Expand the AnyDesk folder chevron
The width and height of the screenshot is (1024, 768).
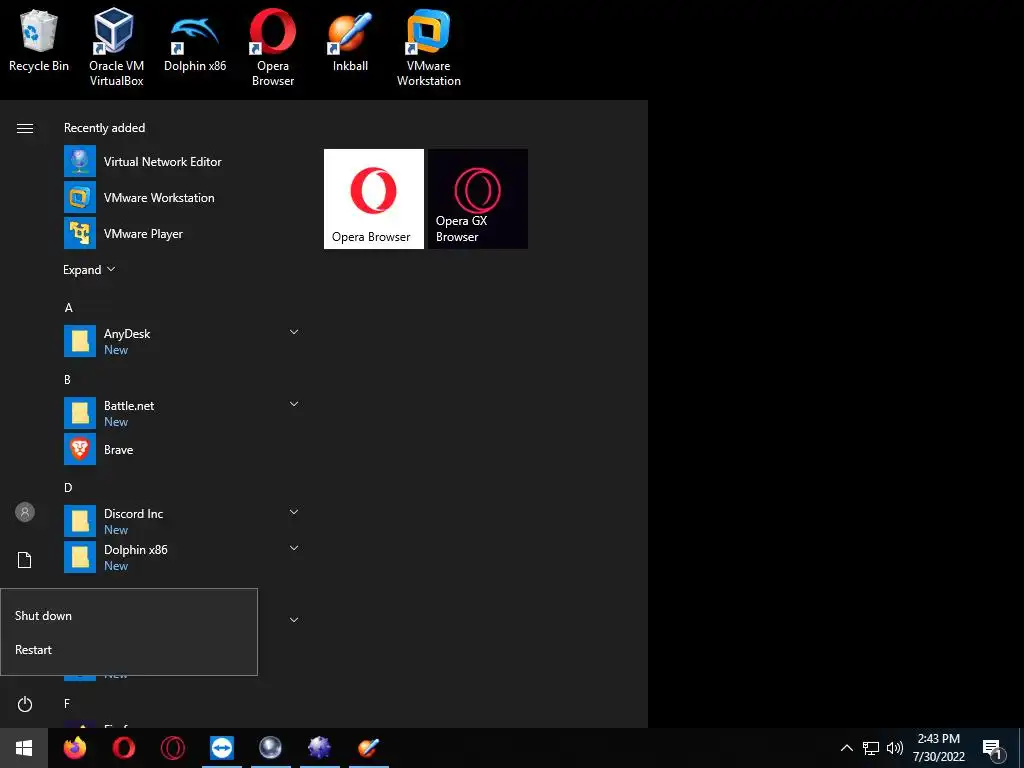tap(294, 332)
